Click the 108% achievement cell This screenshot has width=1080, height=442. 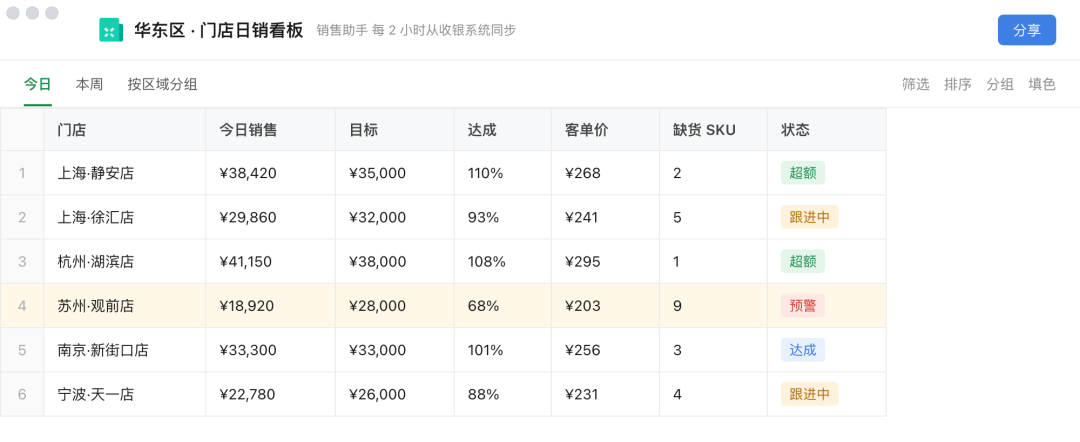[503, 262]
